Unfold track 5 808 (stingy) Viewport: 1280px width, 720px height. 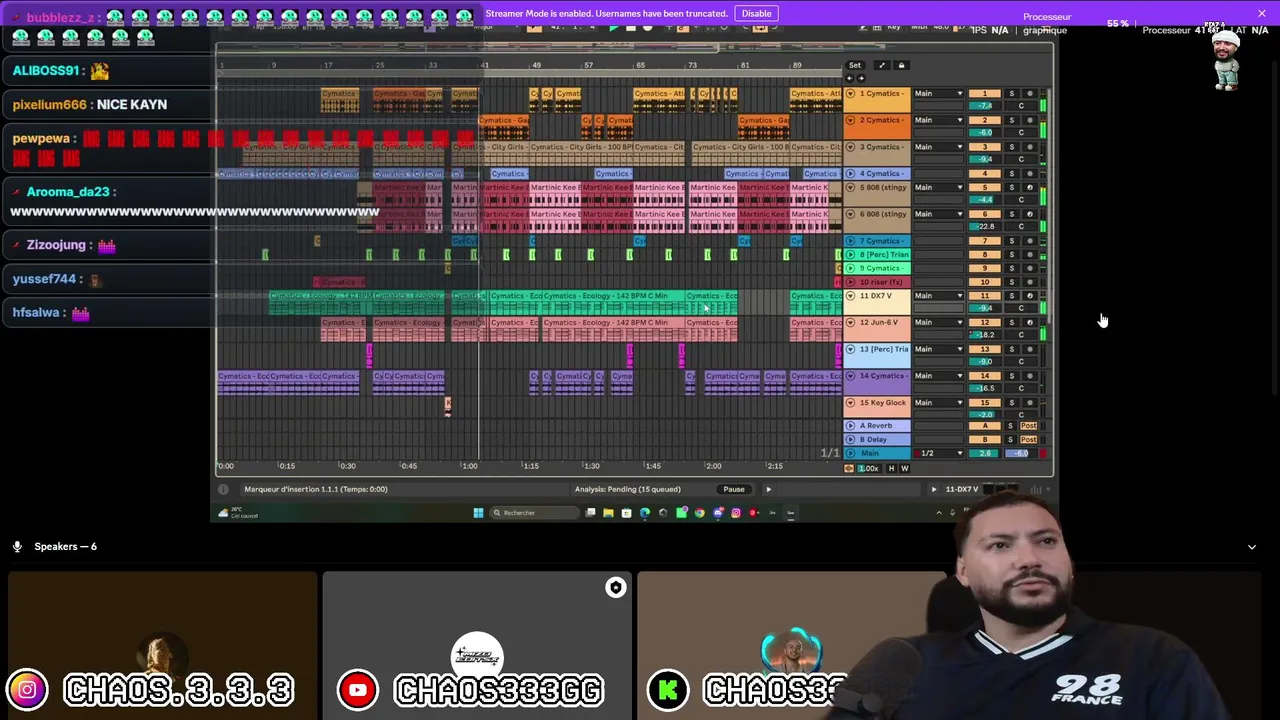850,188
